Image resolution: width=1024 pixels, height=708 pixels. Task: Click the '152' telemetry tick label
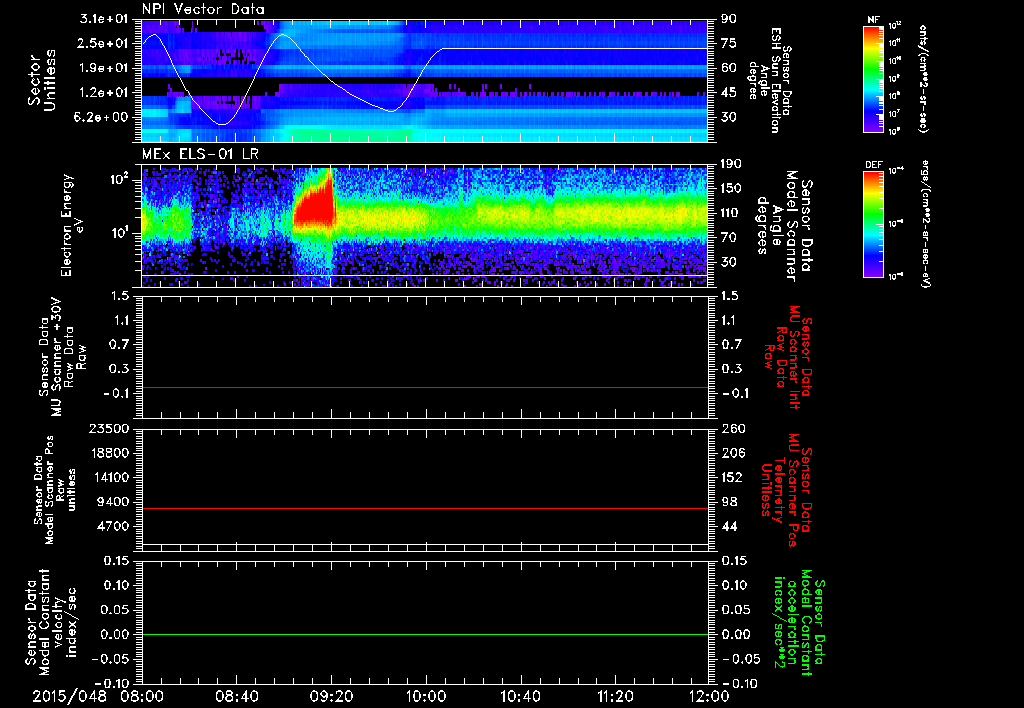click(732, 477)
